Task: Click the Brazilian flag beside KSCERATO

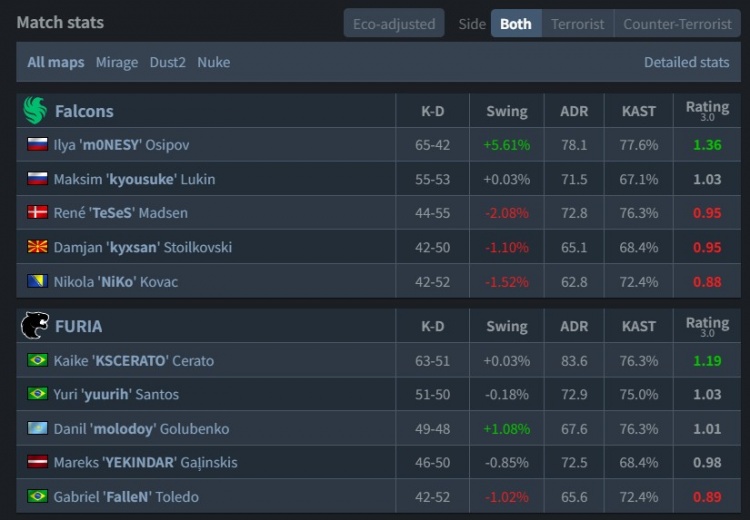Action: (38, 360)
